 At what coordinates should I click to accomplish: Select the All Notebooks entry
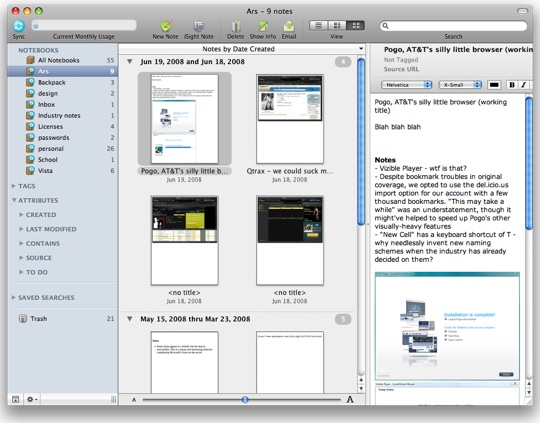(x=62, y=60)
